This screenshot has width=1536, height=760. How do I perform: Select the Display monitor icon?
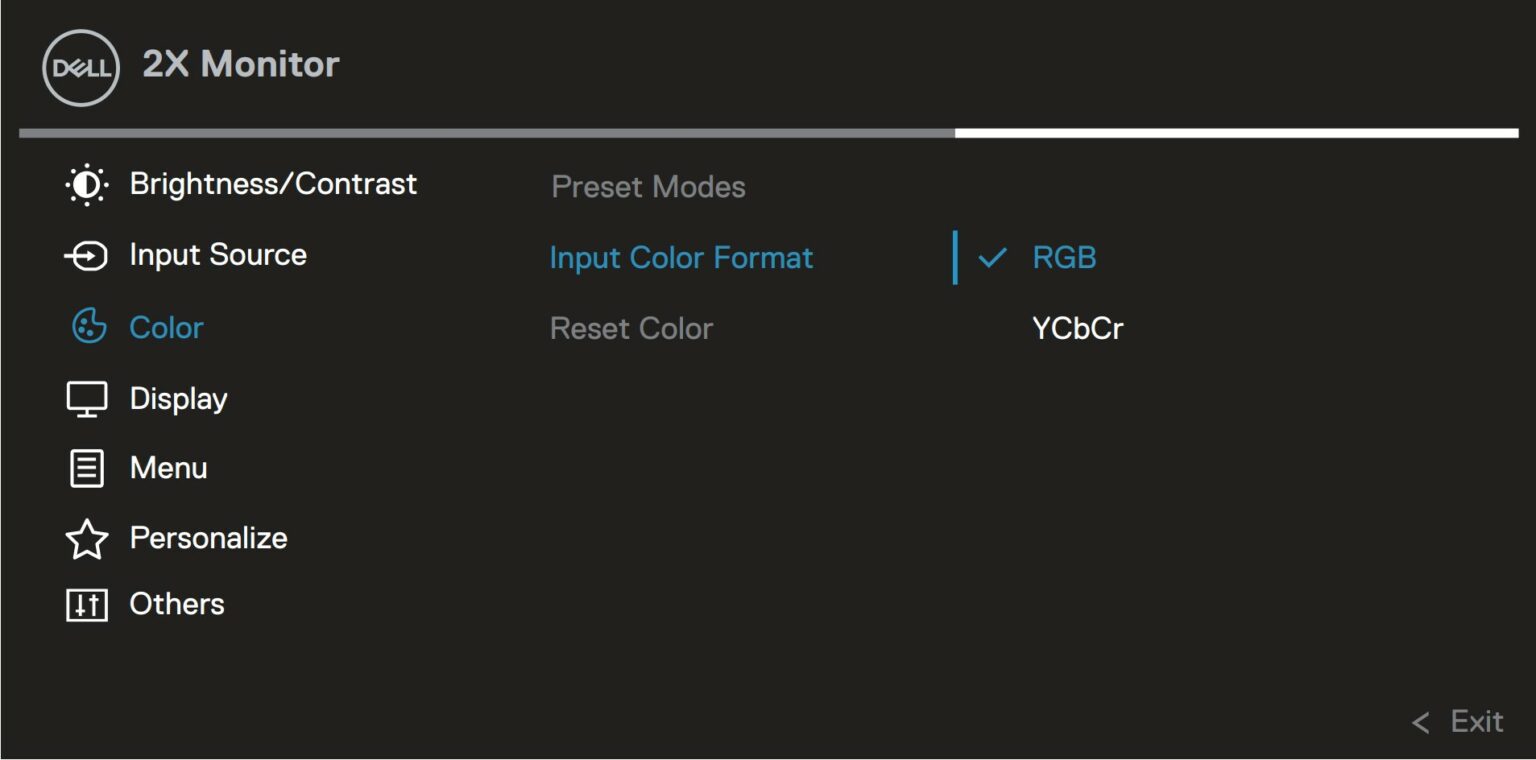[88, 397]
